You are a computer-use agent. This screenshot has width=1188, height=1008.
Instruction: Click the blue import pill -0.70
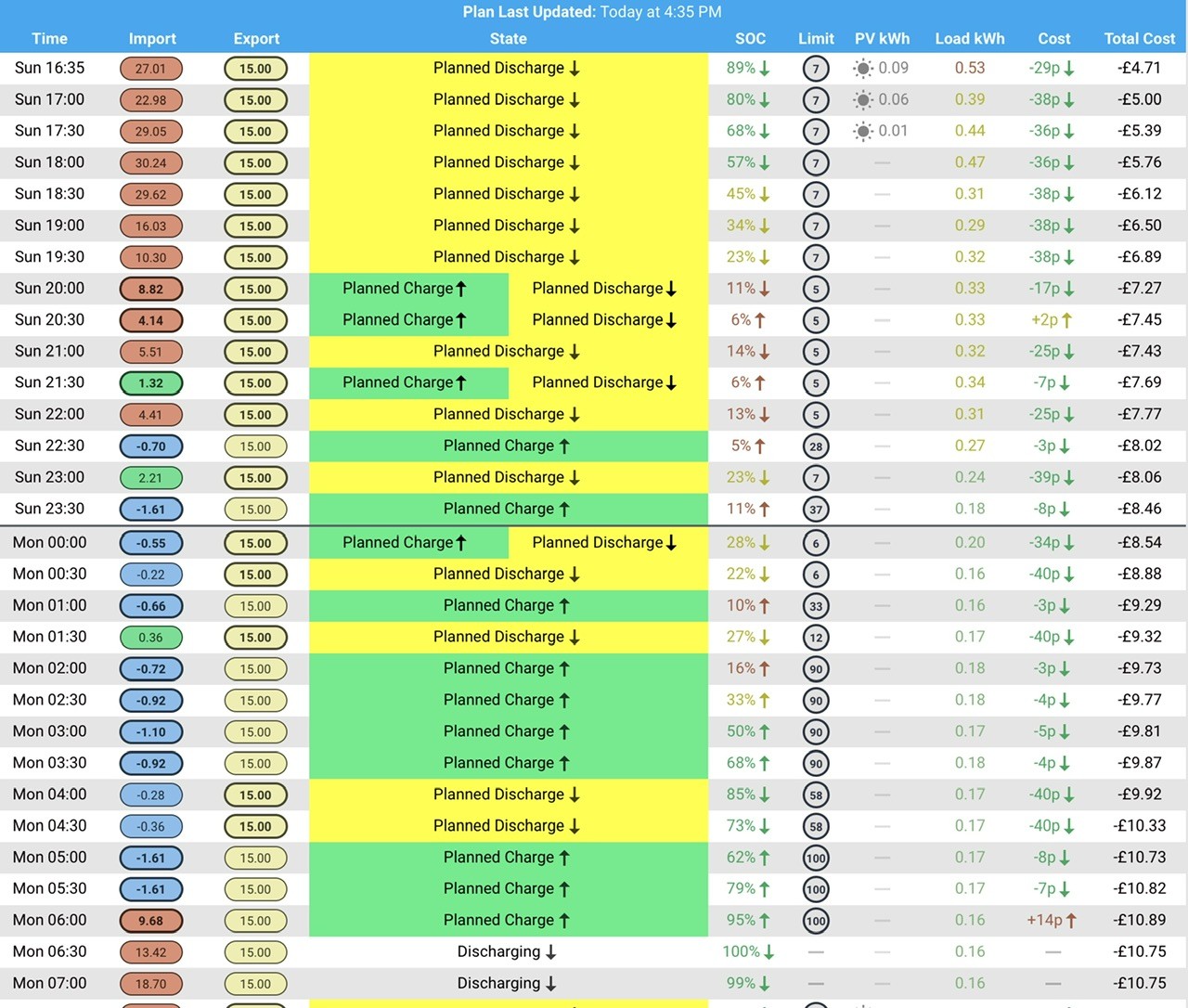click(151, 446)
